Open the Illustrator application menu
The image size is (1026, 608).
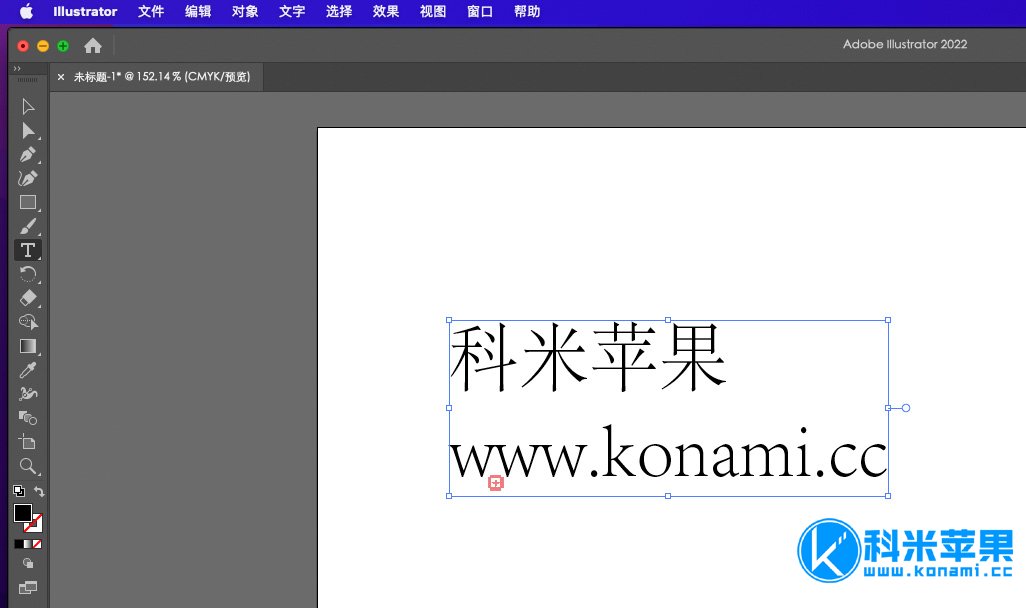[x=85, y=11]
